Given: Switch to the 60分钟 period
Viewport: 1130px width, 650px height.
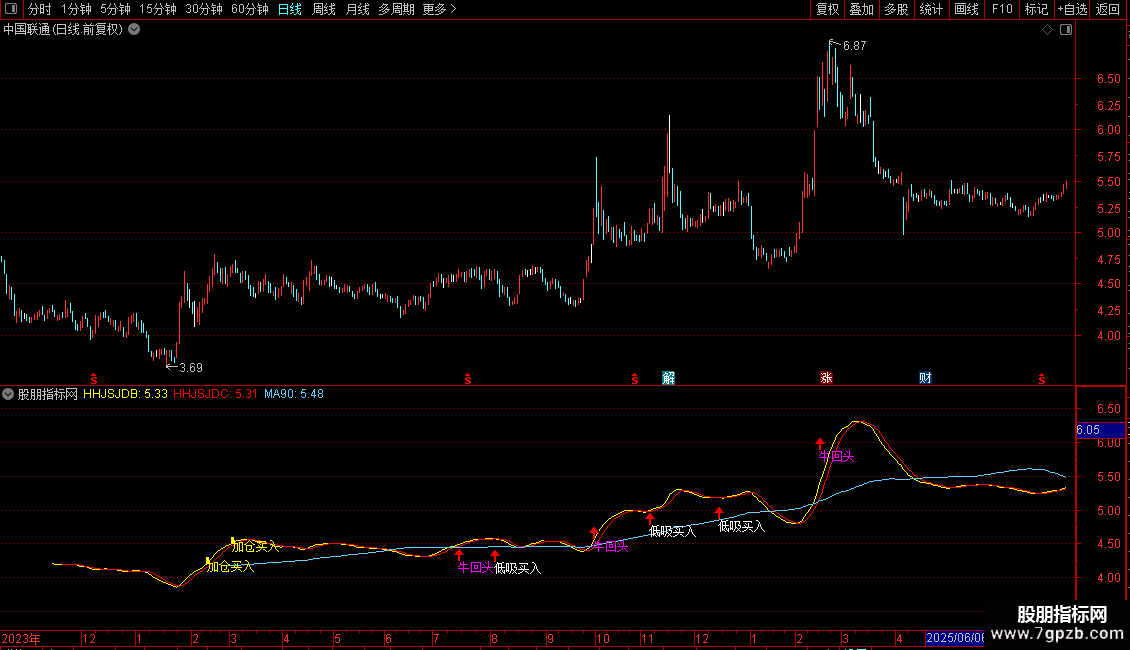Looking at the screenshot, I should click(x=250, y=9).
